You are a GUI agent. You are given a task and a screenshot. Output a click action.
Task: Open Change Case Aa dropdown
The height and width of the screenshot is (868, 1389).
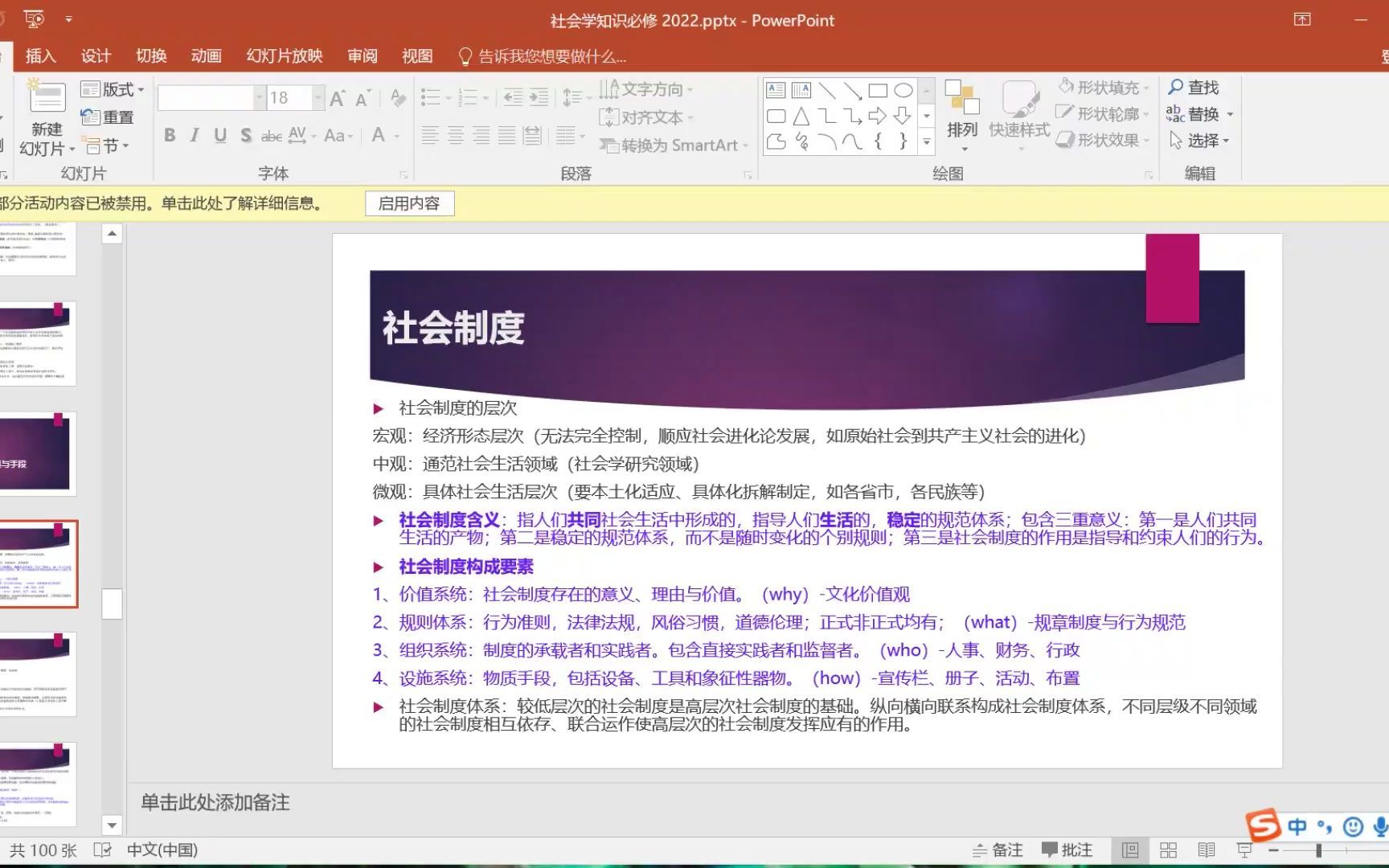pos(338,136)
